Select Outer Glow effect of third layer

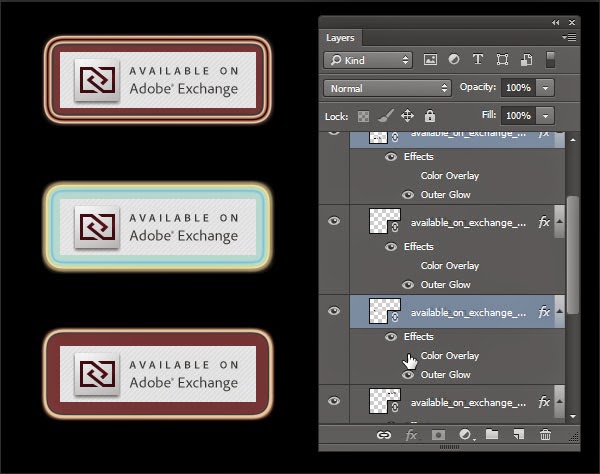(x=445, y=375)
